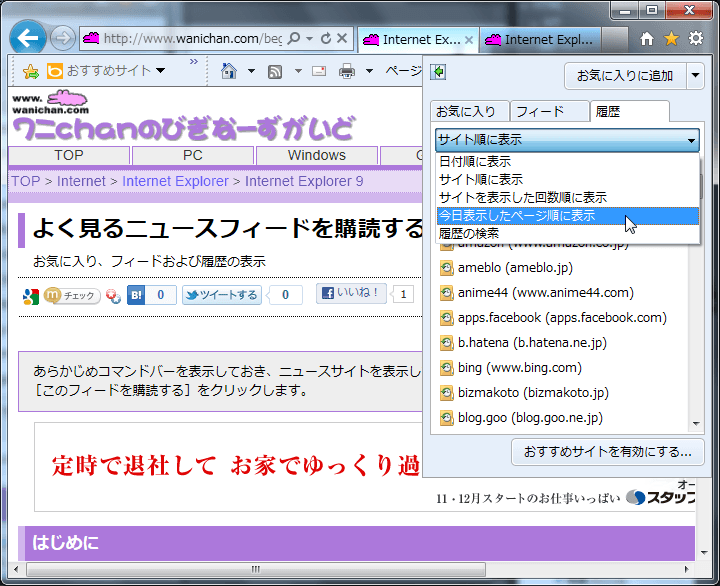
Task: Click おすすめサイトを有効にする... button
Action: pyautogui.click(x=608, y=452)
